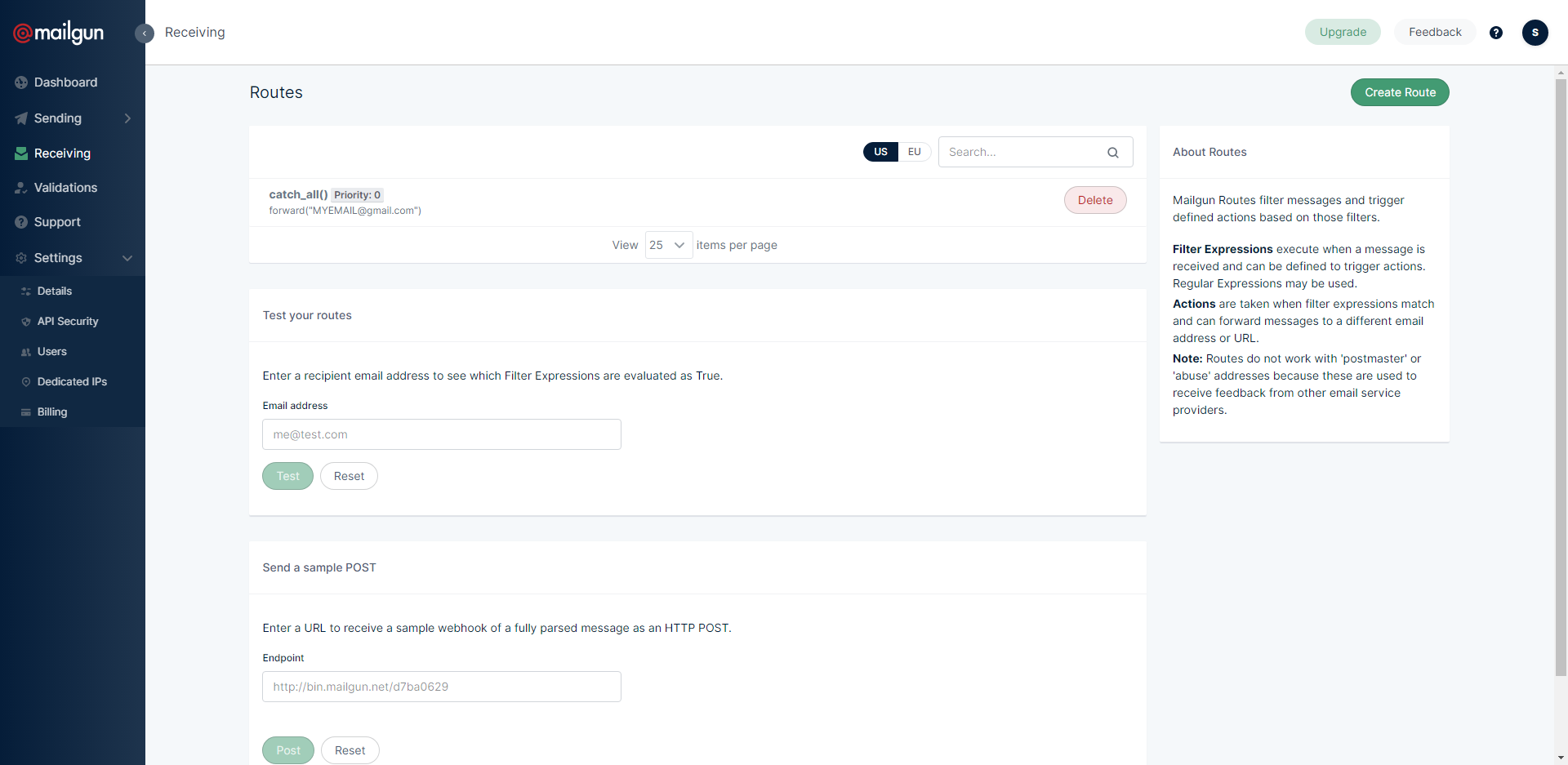
Task: Open the user avatar menu
Action: point(1535,33)
